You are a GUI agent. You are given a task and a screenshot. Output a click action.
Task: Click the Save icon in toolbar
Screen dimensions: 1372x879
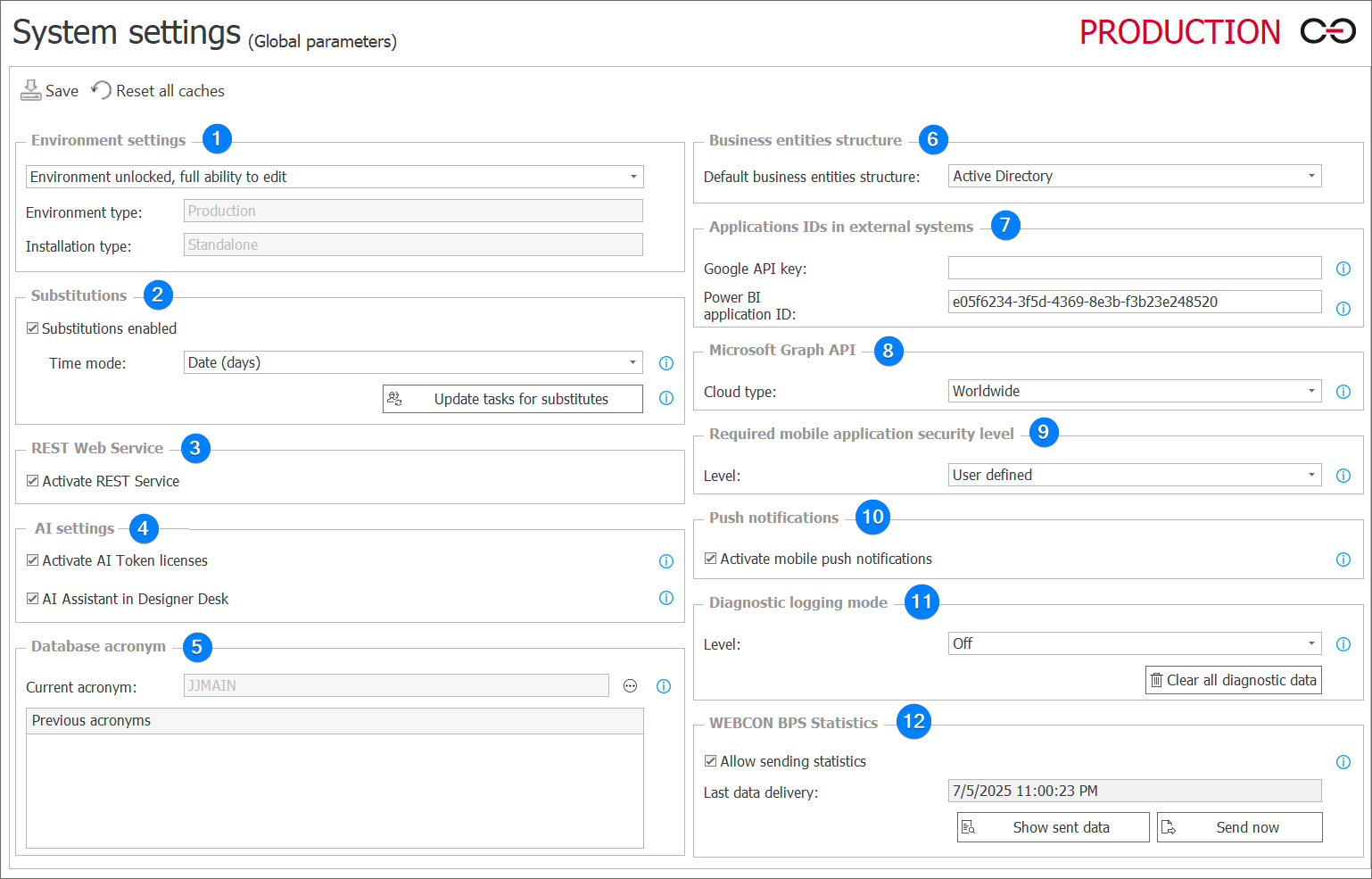[x=31, y=90]
